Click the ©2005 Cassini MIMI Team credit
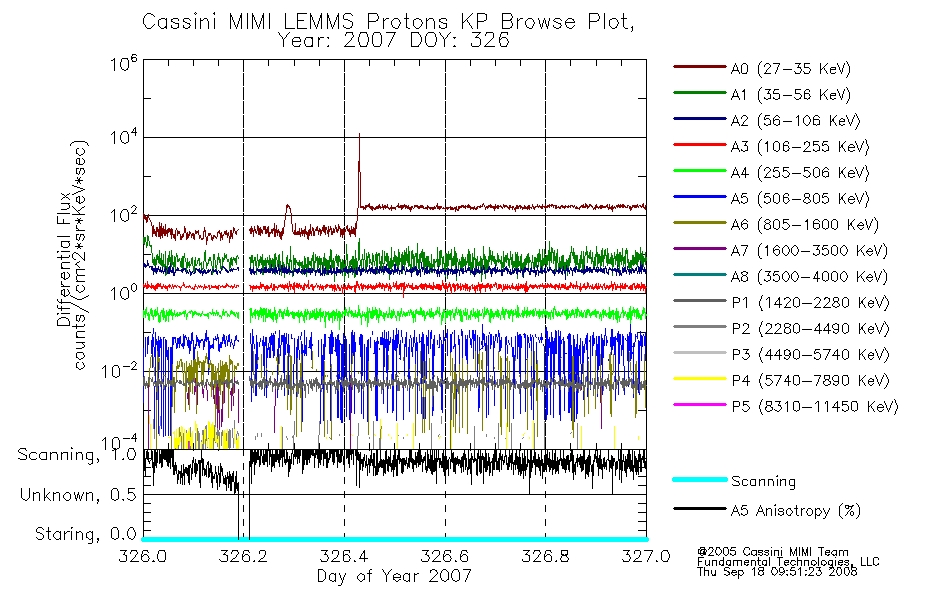The image size is (950, 600). tap(772, 552)
